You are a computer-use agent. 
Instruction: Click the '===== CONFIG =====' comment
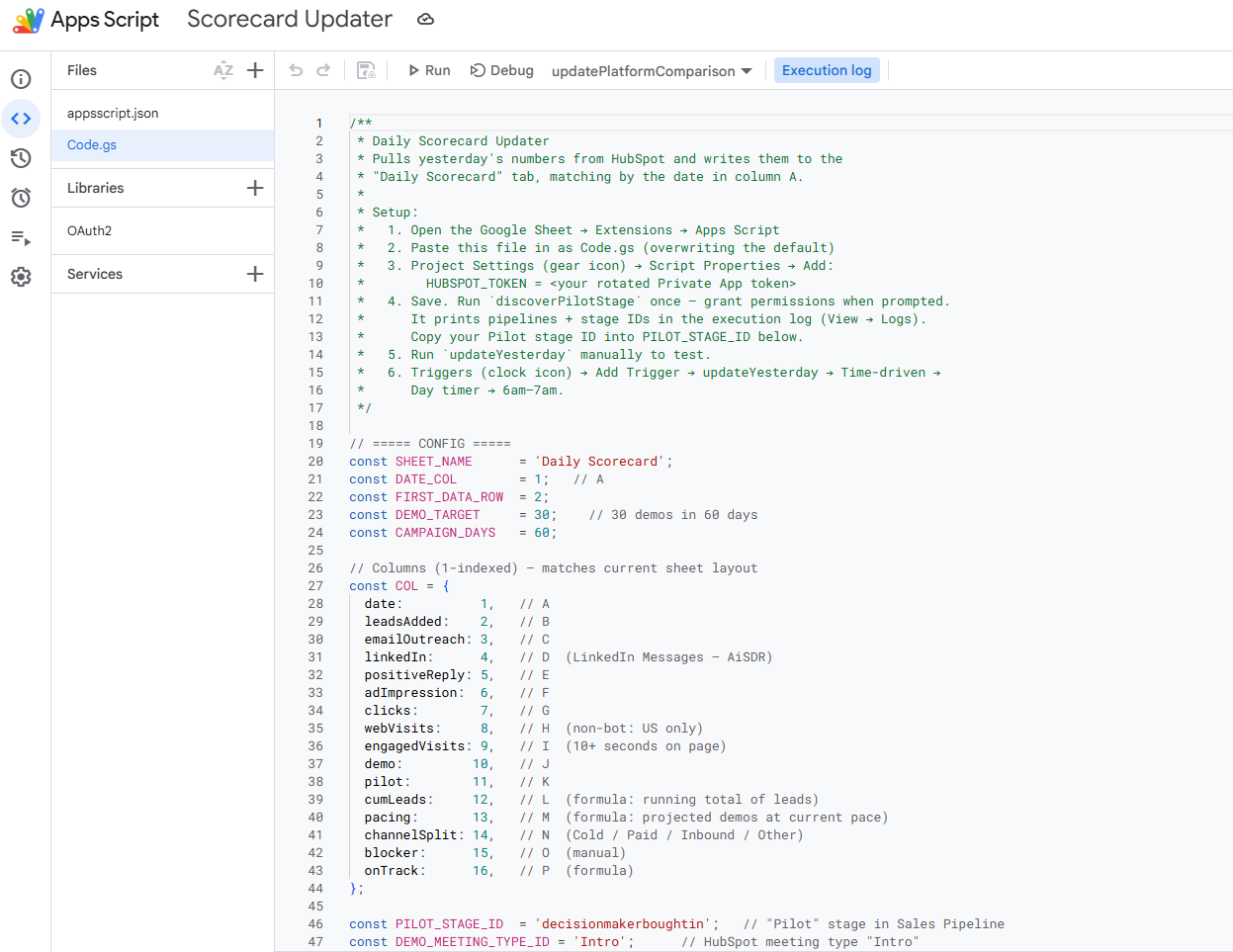pos(430,444)
